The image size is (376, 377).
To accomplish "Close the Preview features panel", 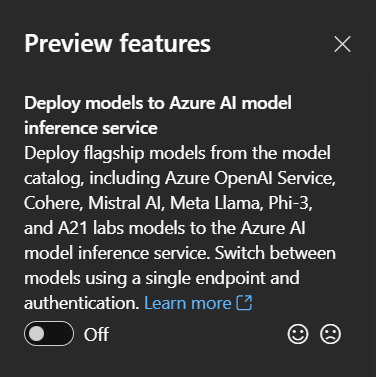I will (x=342, y=44).
